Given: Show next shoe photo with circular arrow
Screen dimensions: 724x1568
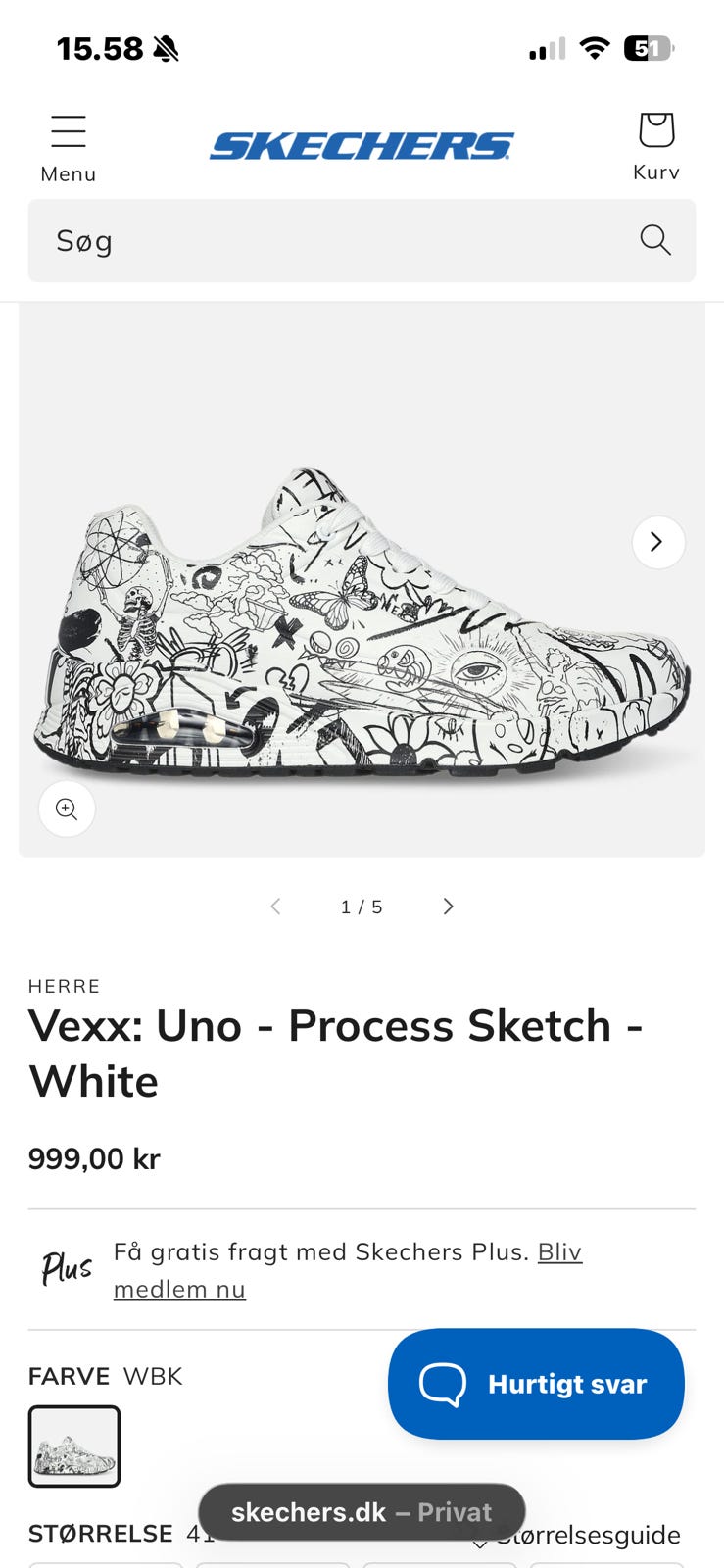Looking at the screenshot, I should tap(657, 542).
